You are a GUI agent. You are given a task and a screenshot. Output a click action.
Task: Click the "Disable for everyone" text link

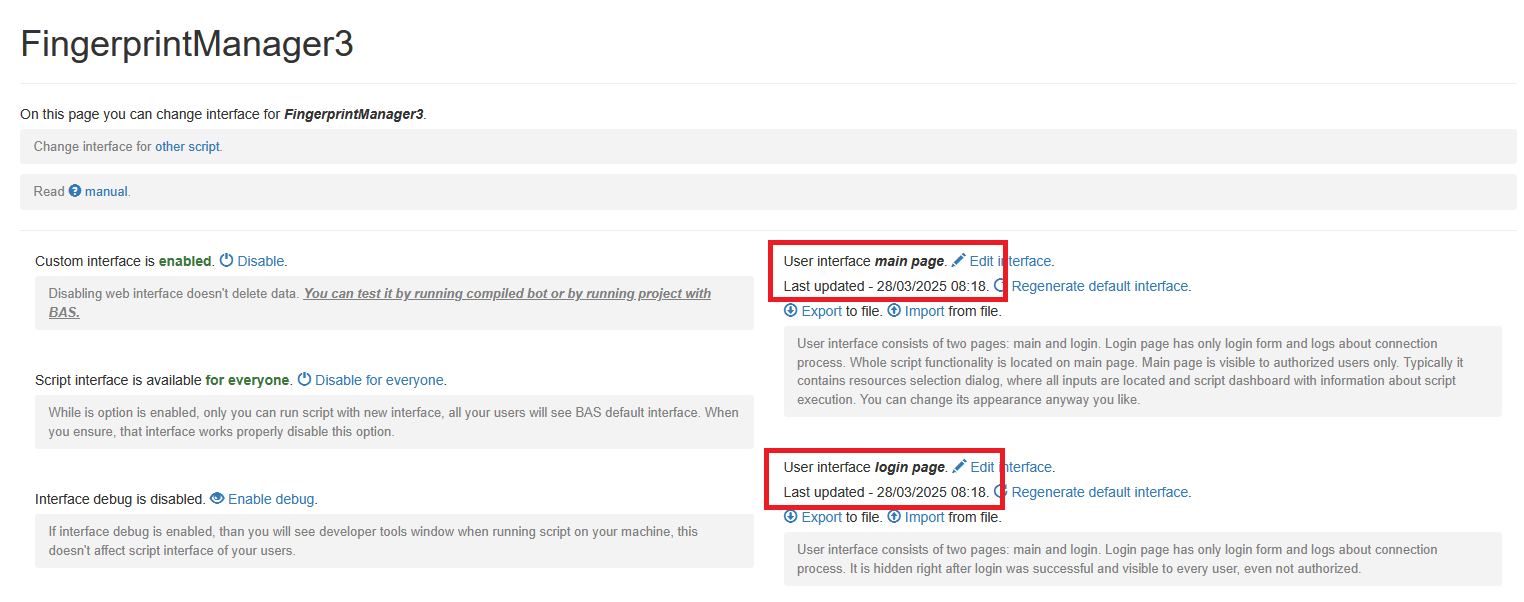379,380
